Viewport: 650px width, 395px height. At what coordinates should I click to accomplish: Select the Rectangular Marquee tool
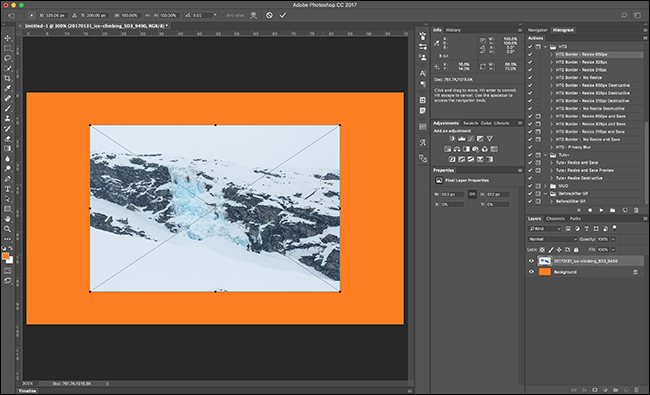tap(7, 48)
